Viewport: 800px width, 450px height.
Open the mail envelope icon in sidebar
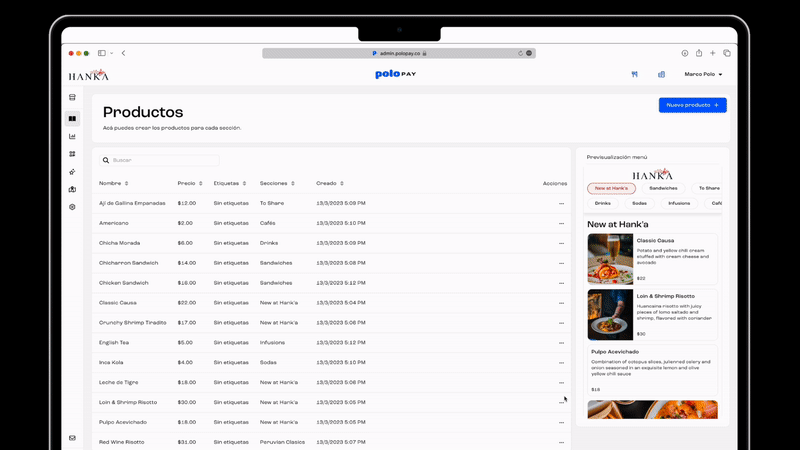[x=72, y=438]
